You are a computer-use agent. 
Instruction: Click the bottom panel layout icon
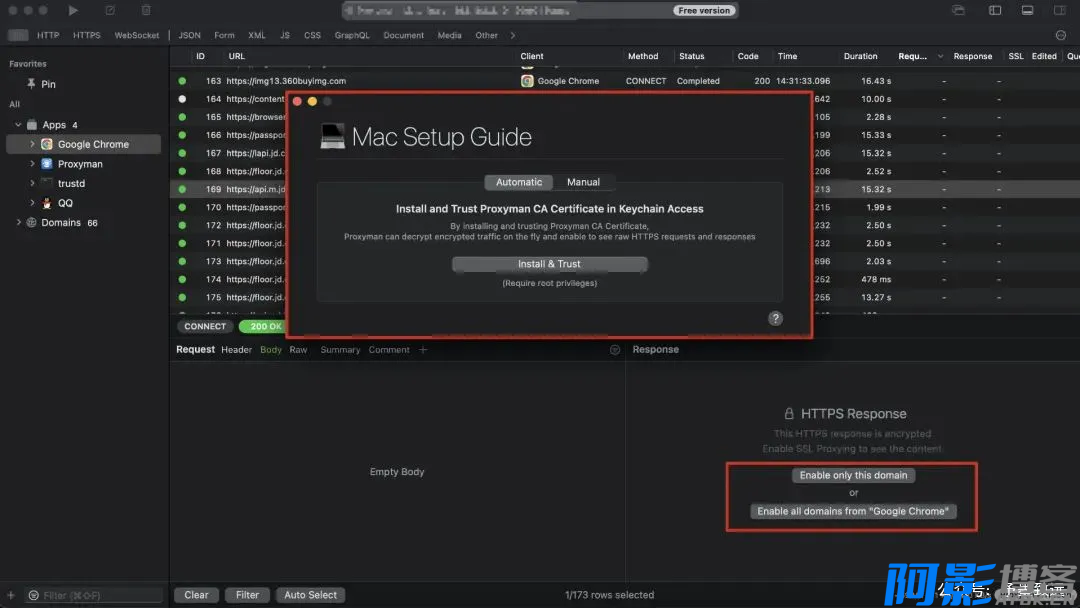[x=1027, y=10]
